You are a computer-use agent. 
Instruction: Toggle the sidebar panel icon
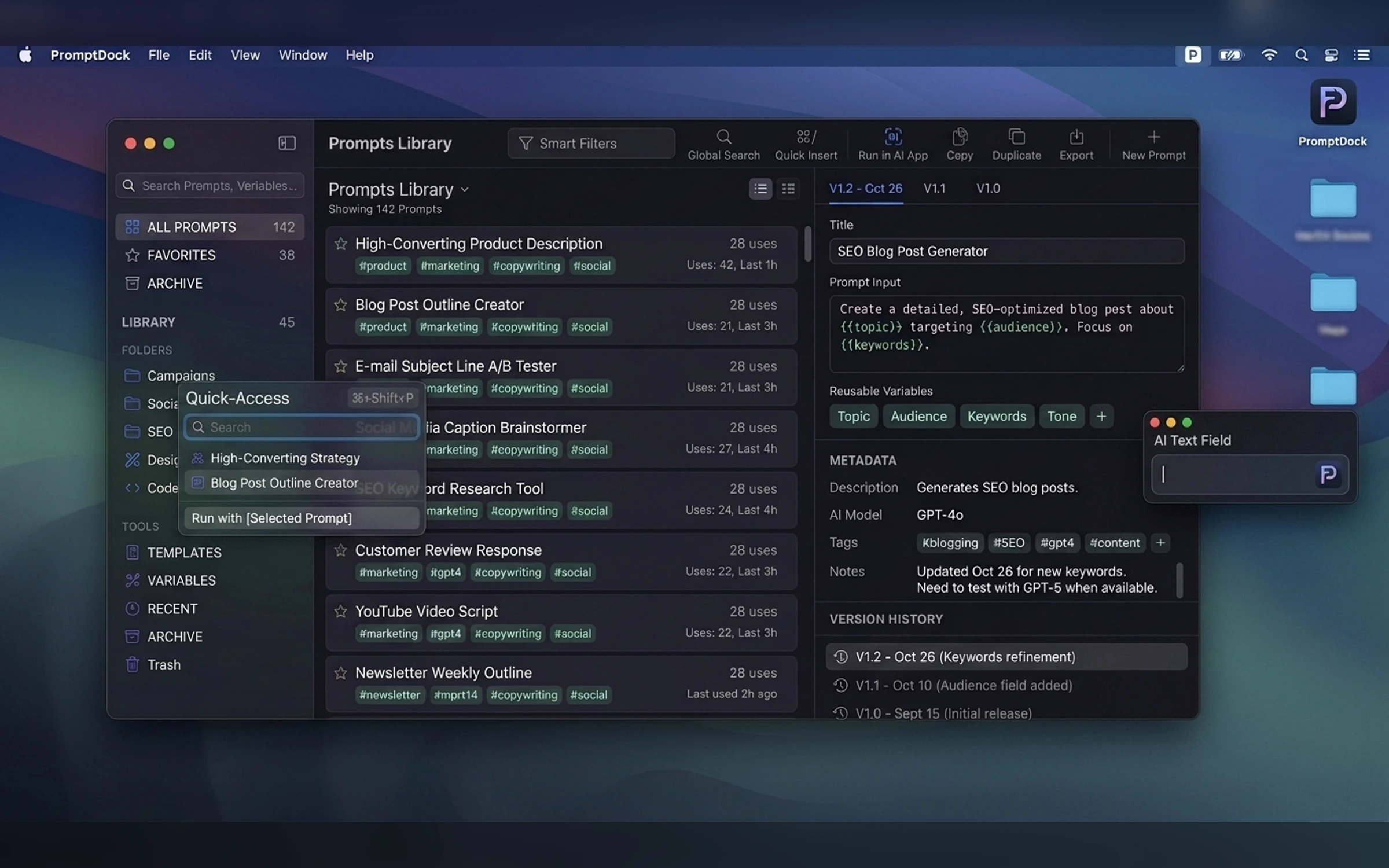pos(287,143)
